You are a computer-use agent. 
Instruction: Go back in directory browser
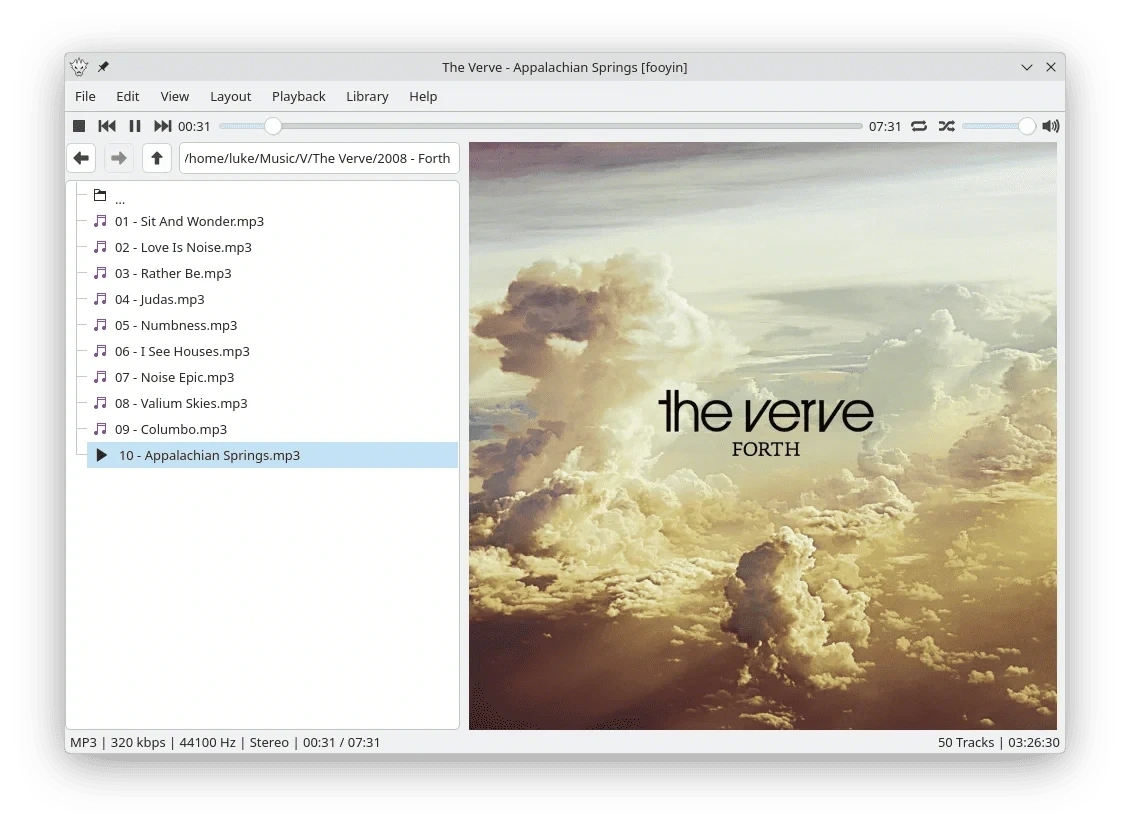pos(81,158)
